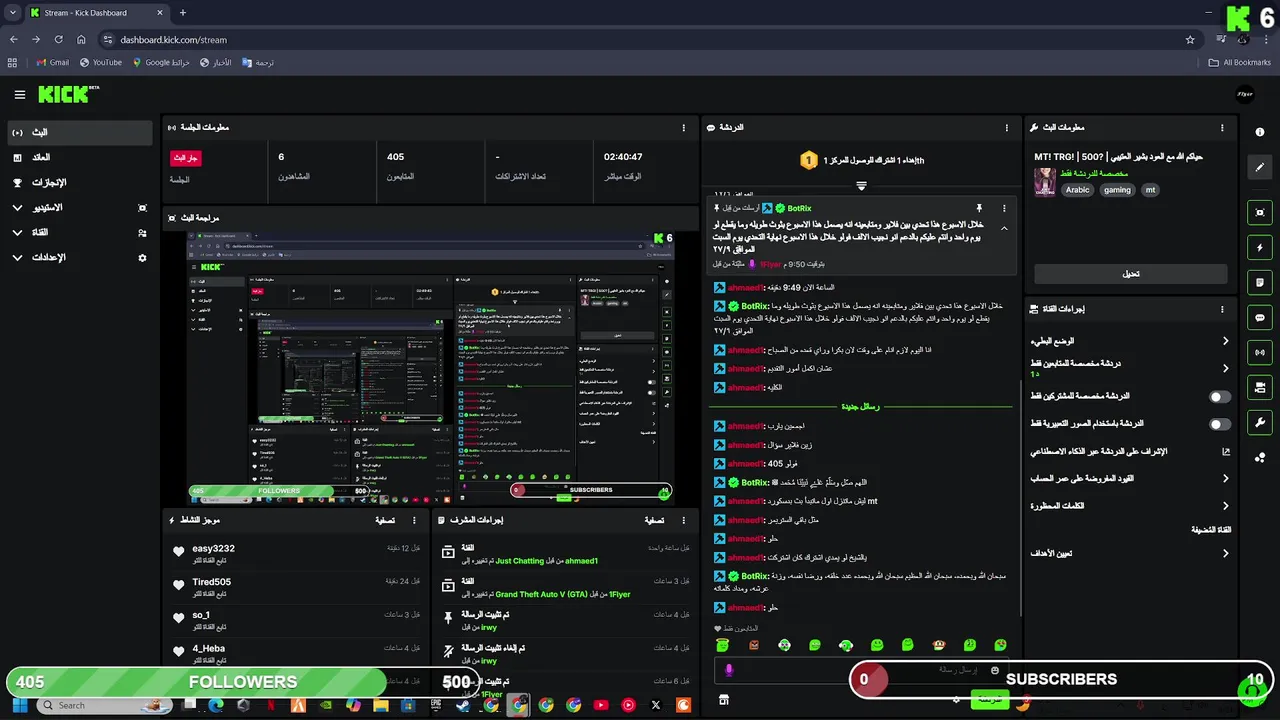
Task: Toggle the stream preview panel icon in right sidebar
Action: (1259, 212)
